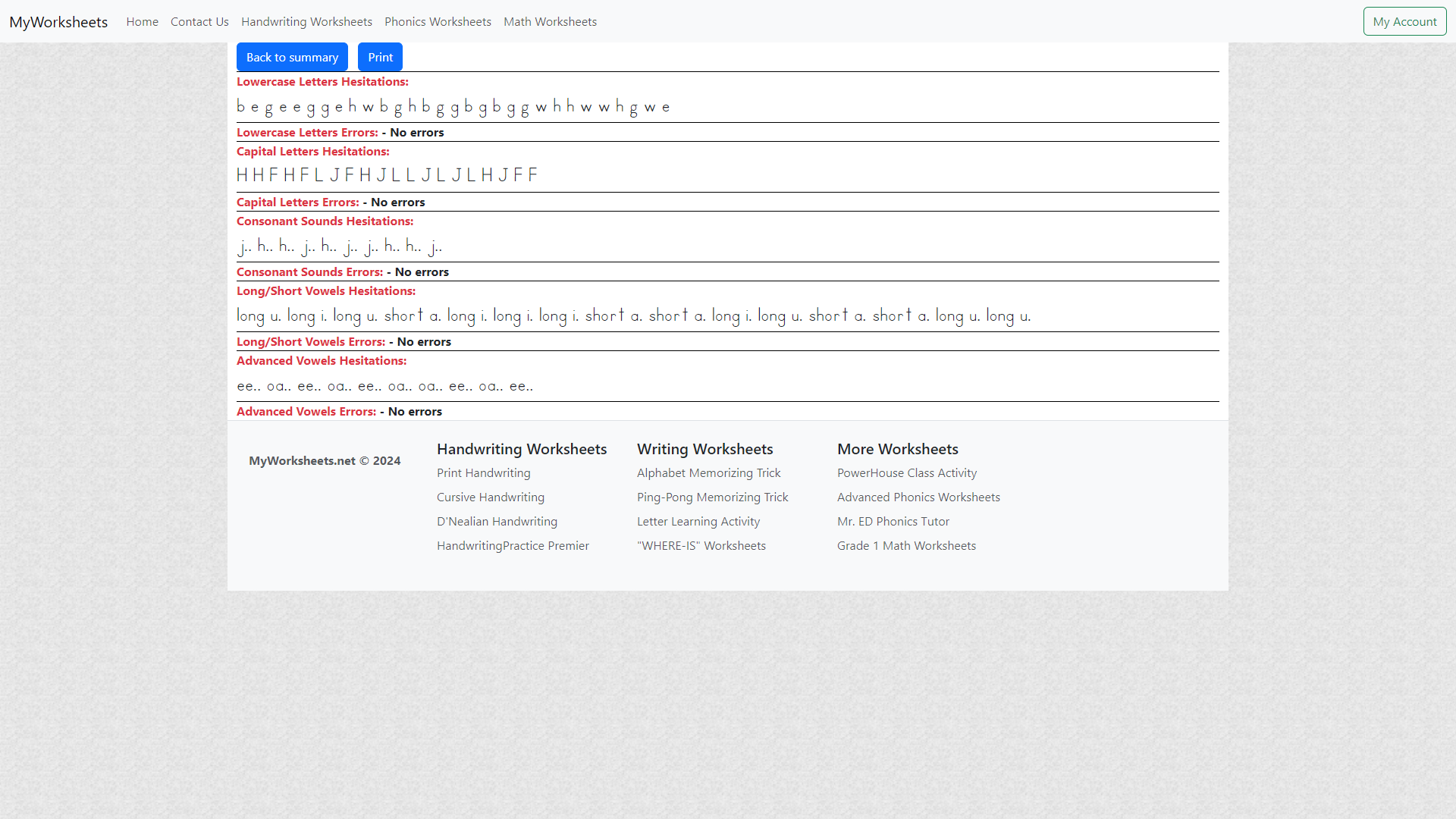
Task: Click Consonant Sounds Errors label
Action: [309, 272]
